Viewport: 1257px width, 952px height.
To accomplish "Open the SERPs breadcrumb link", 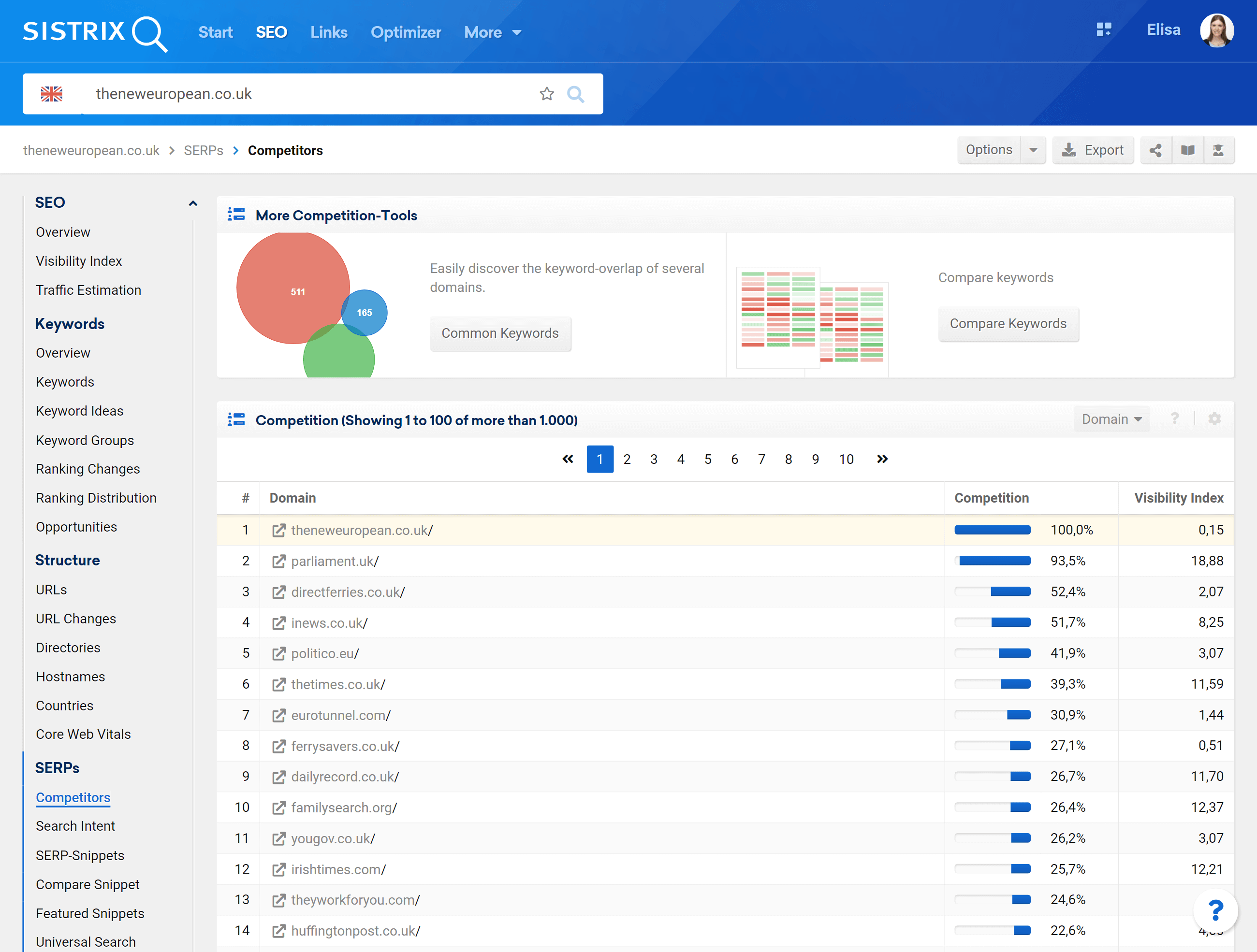I will click(204, 150).
